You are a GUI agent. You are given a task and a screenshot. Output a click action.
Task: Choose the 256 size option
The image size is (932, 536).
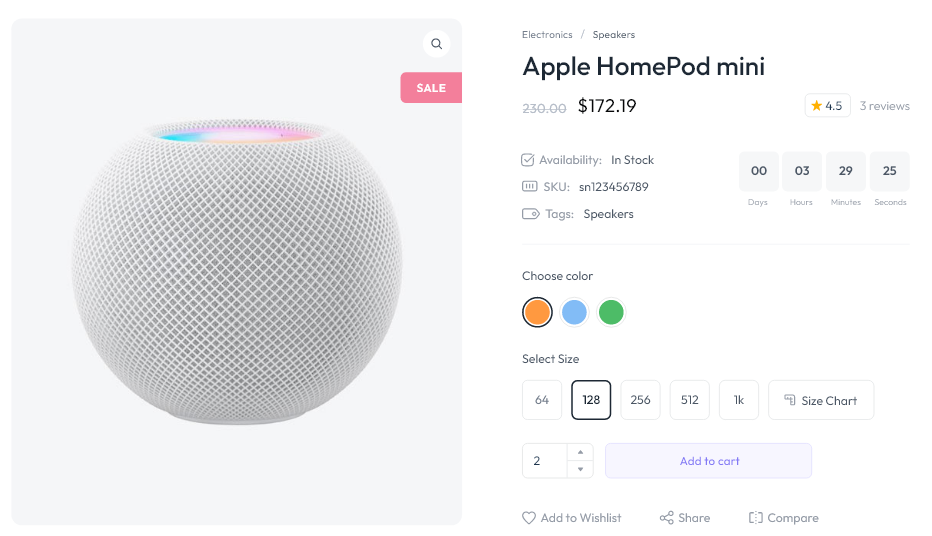[640, 400]
